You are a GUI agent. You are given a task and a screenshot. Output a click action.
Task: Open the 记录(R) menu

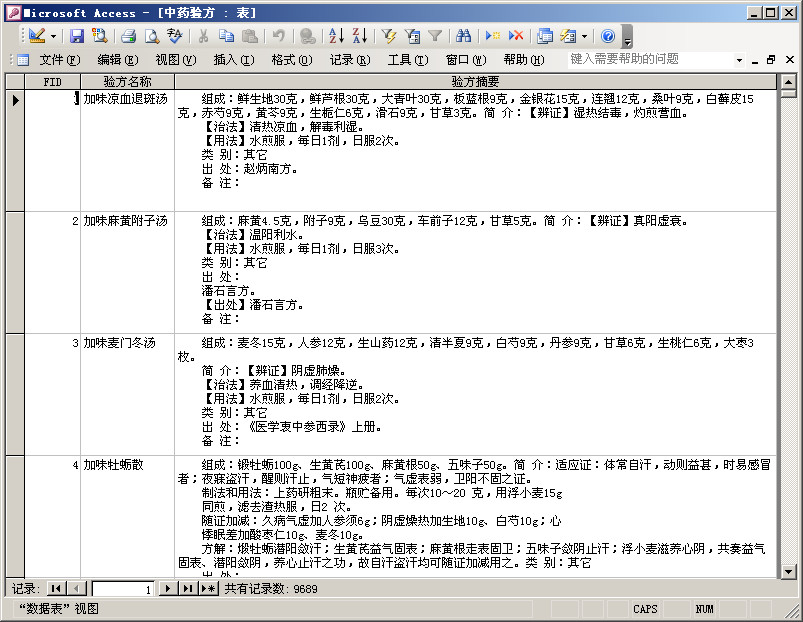350,60
